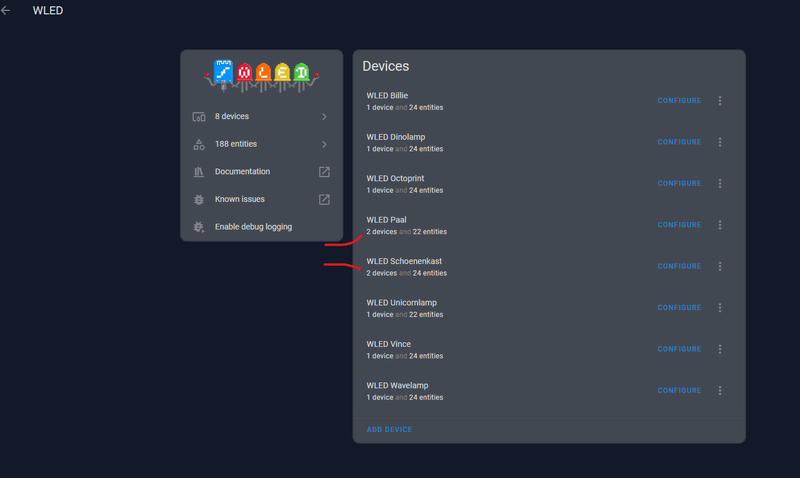Open three-dot menu for WLED Schoenenkast
The width and height of the screenshot is (800, 478).
pos(720,266)
